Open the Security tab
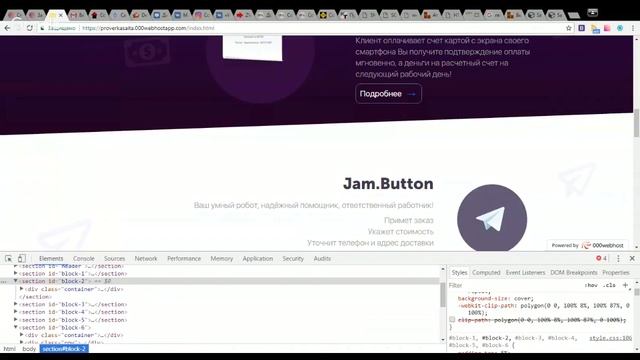The height and width of the screenshot is (360, 640). pos(293,258)
